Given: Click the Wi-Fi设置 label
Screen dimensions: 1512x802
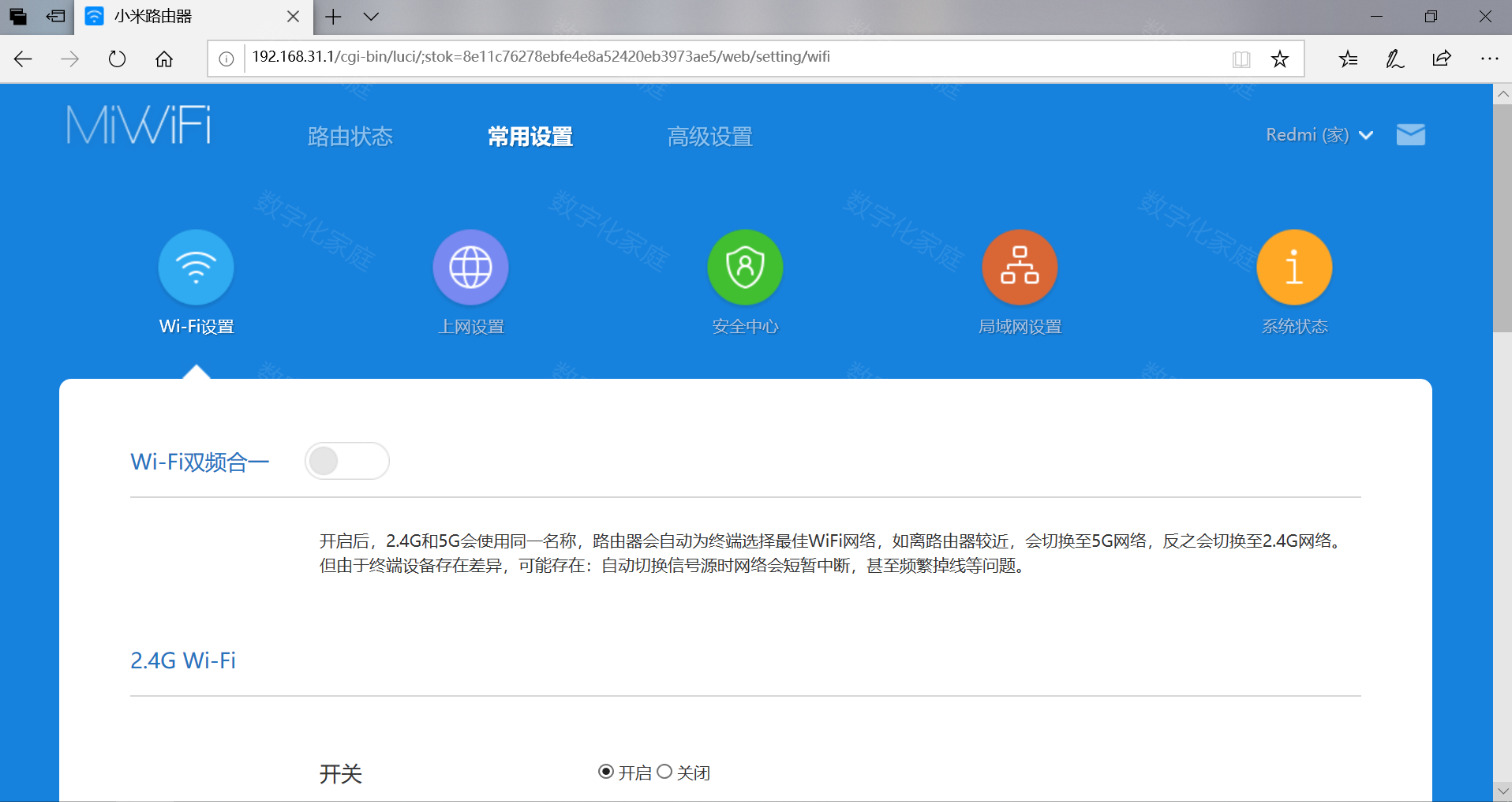Looking at the screenshot, I should pos(196,327).
